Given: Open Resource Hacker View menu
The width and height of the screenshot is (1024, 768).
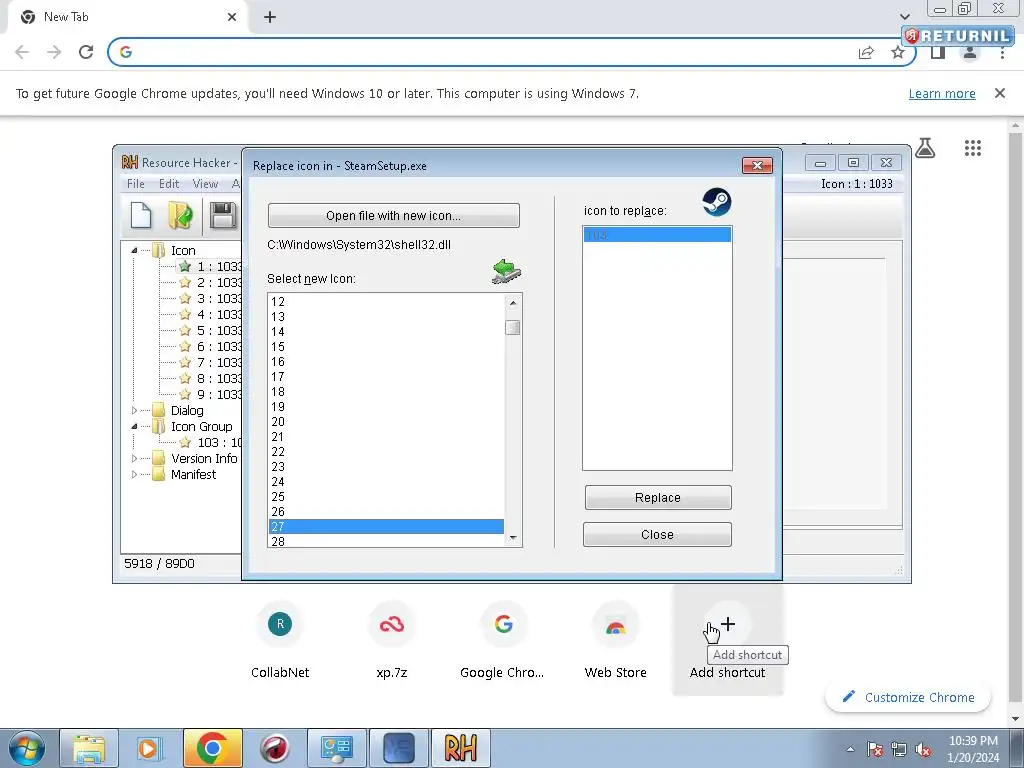Looking at the screenshot, I should coord(205,184).
